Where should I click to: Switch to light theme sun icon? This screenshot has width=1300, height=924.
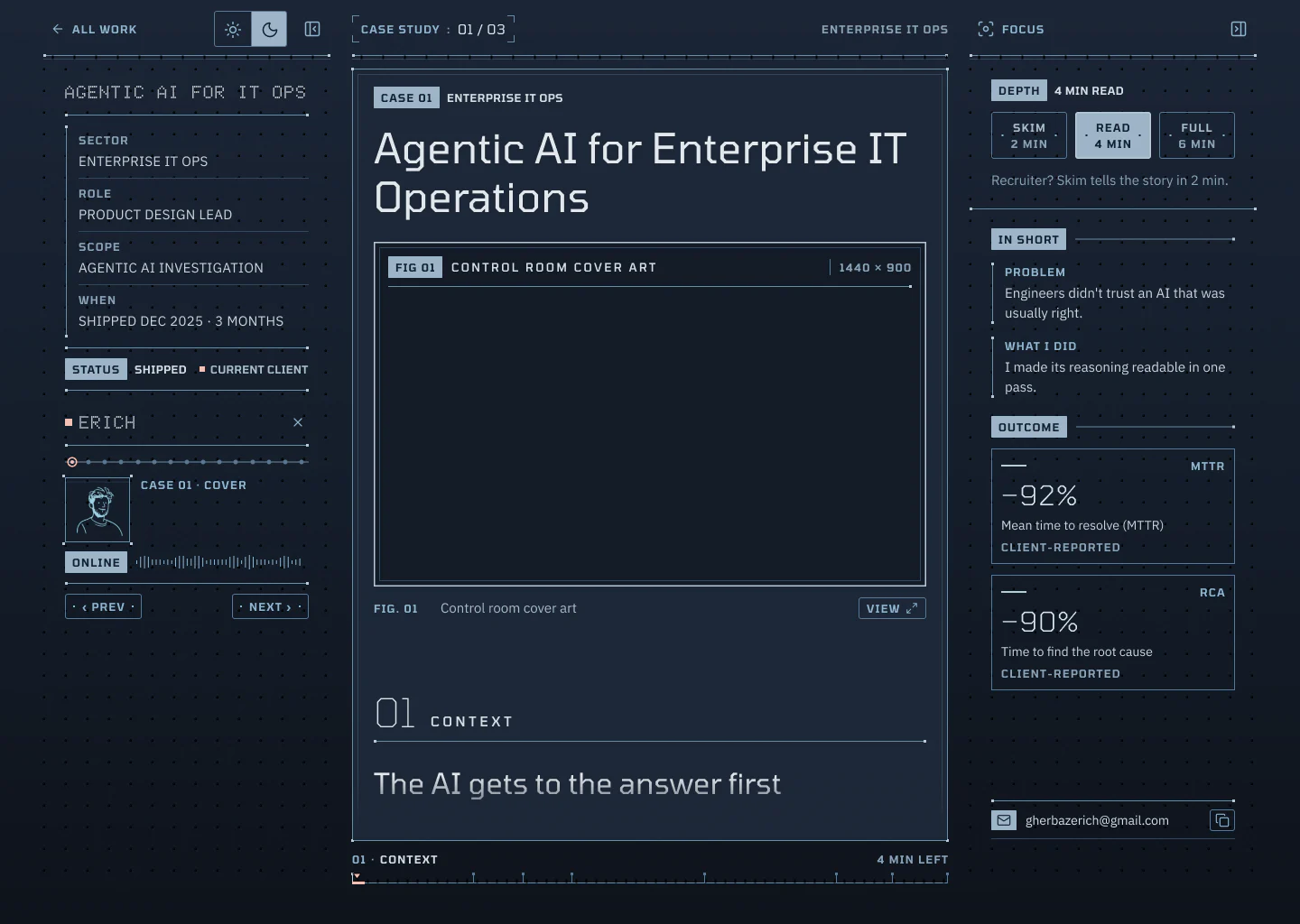233,30
